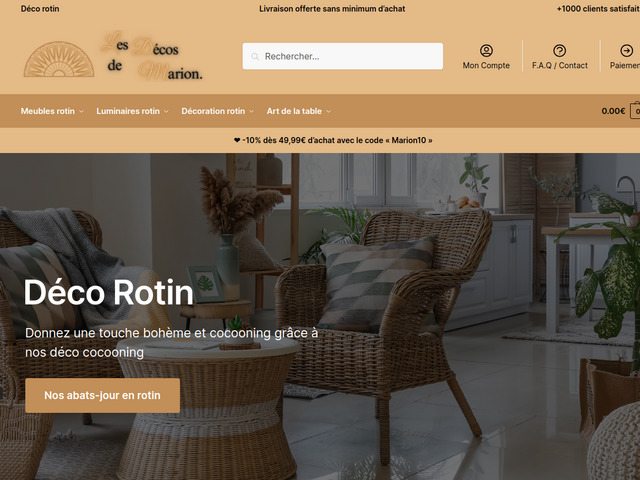This screenshot has width=640, height=480.
Task: Click the search magnifier icon
Action: tap(255, 56)
